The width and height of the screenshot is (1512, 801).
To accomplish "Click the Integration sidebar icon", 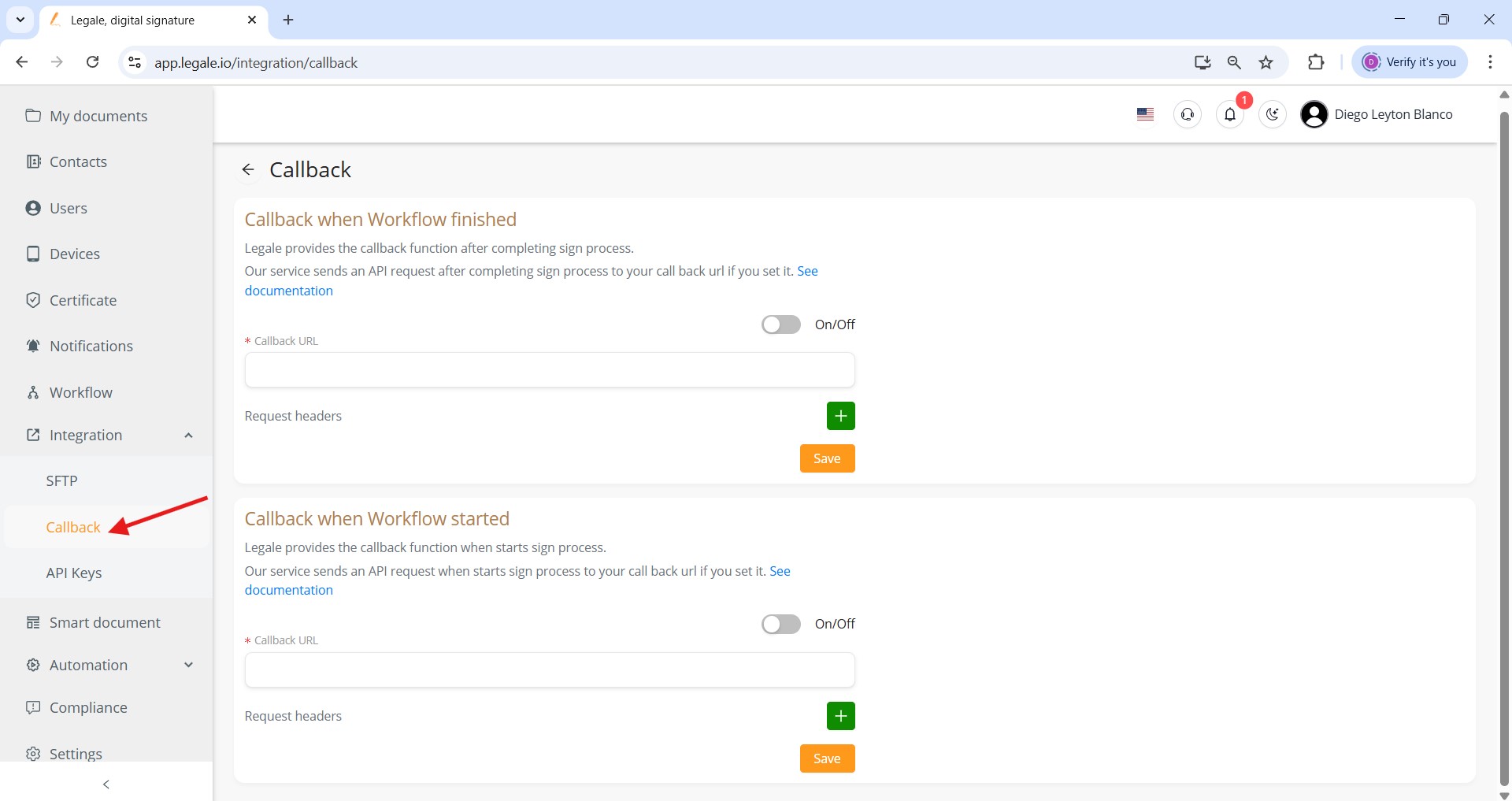I will pyautogui.click(x=33, y=435).
